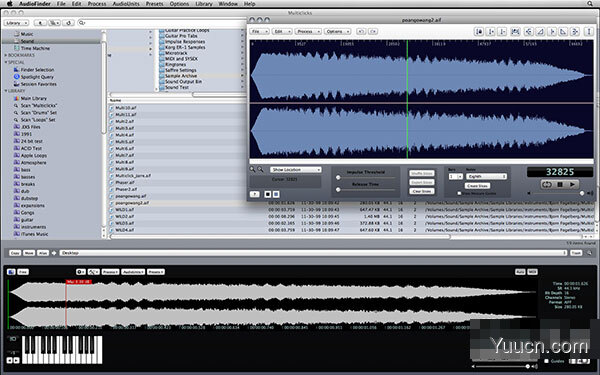
Task: Select the Impulse Responses folder in the browser column
Action: pos(185,42)
